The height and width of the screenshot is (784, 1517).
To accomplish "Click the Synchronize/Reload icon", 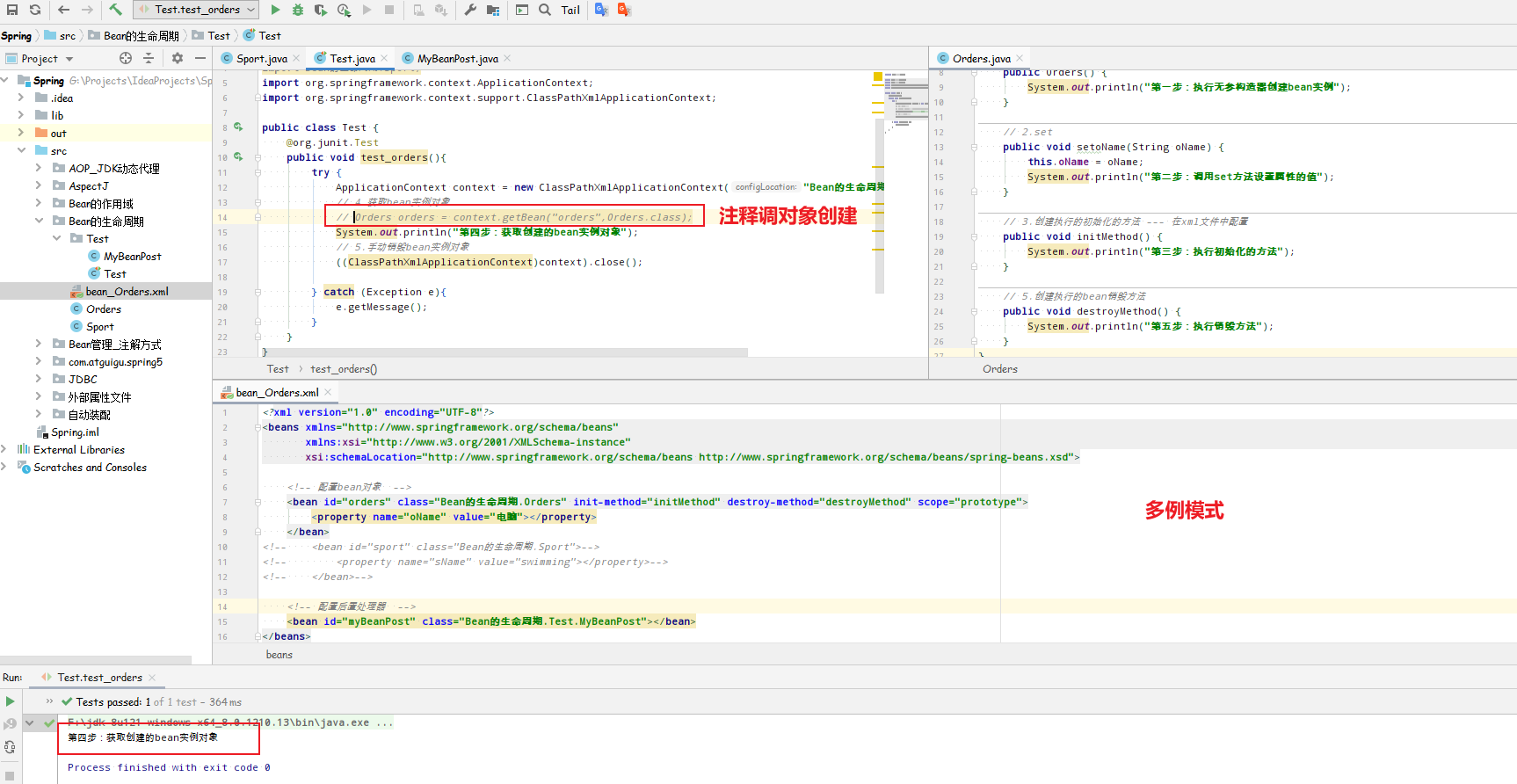I will point(35,10).
